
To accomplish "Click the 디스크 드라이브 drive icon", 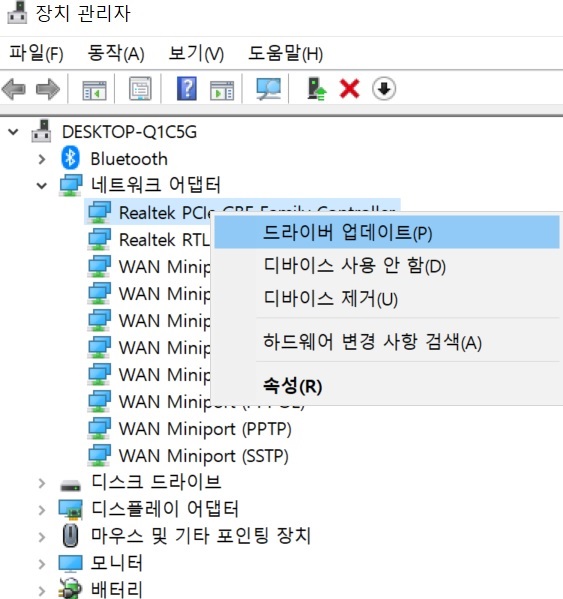I will click(x=71, y=486).
